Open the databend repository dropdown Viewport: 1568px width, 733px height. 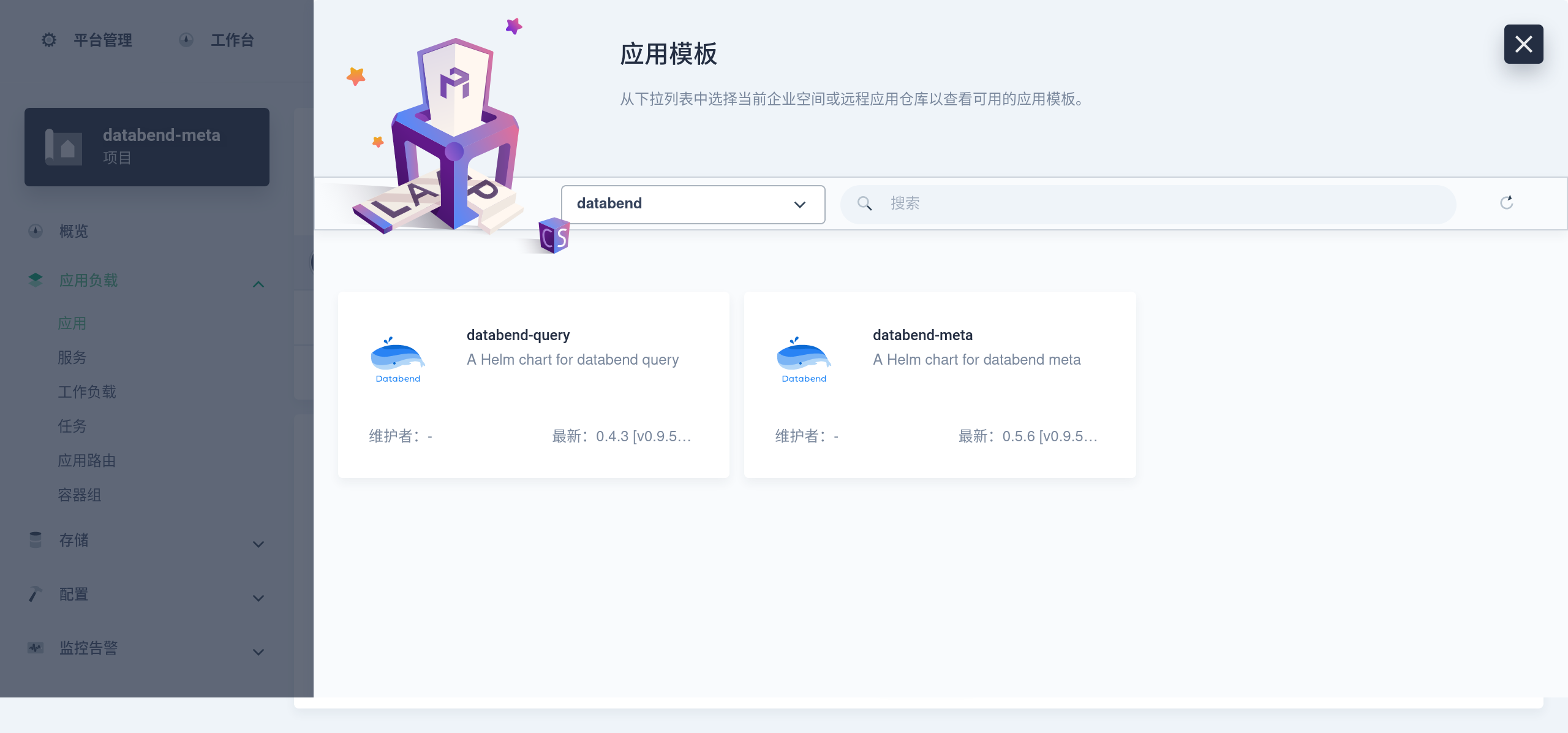point(693,204)
